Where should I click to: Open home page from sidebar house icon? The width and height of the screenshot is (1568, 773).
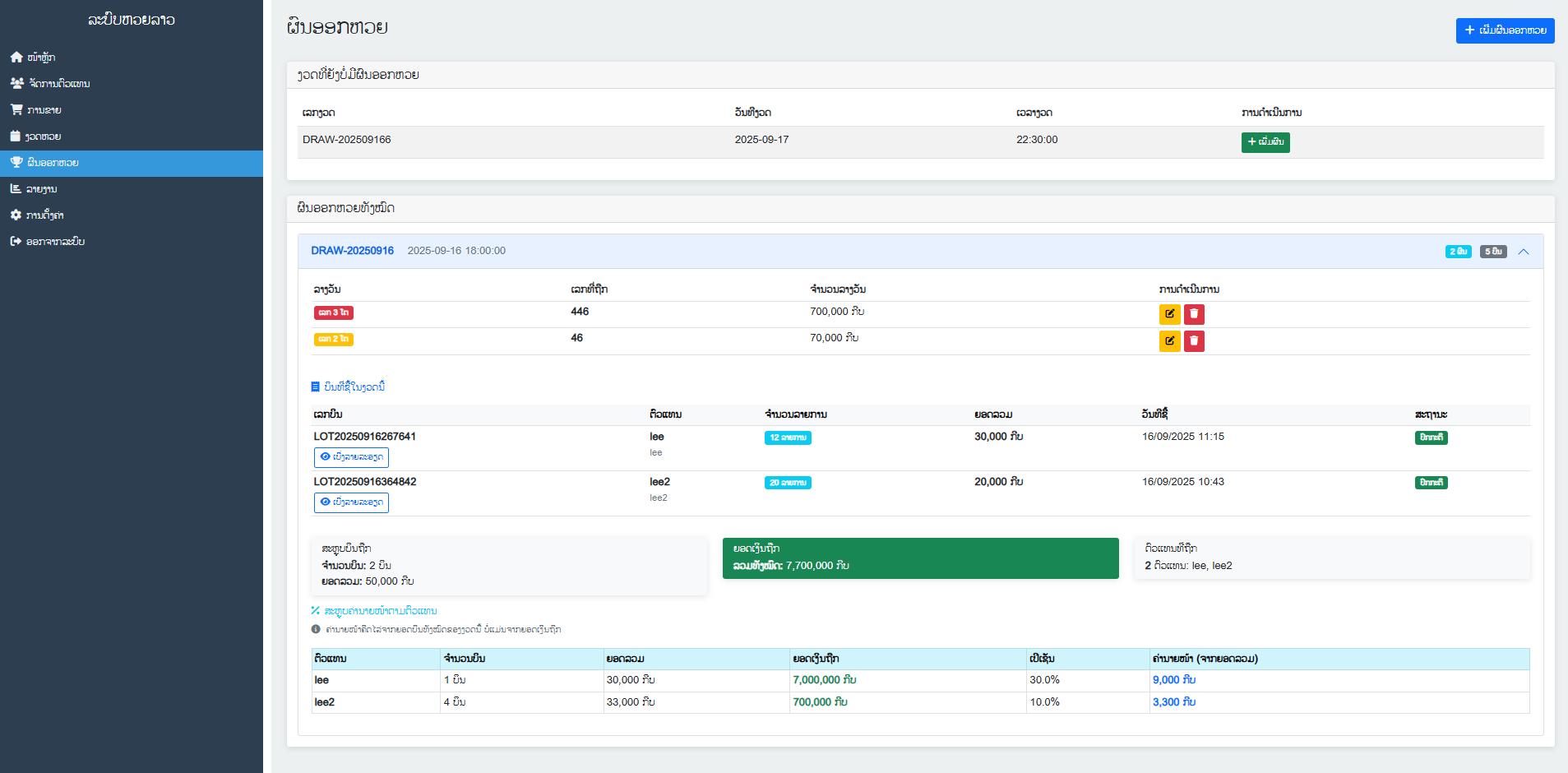[16, 58]
